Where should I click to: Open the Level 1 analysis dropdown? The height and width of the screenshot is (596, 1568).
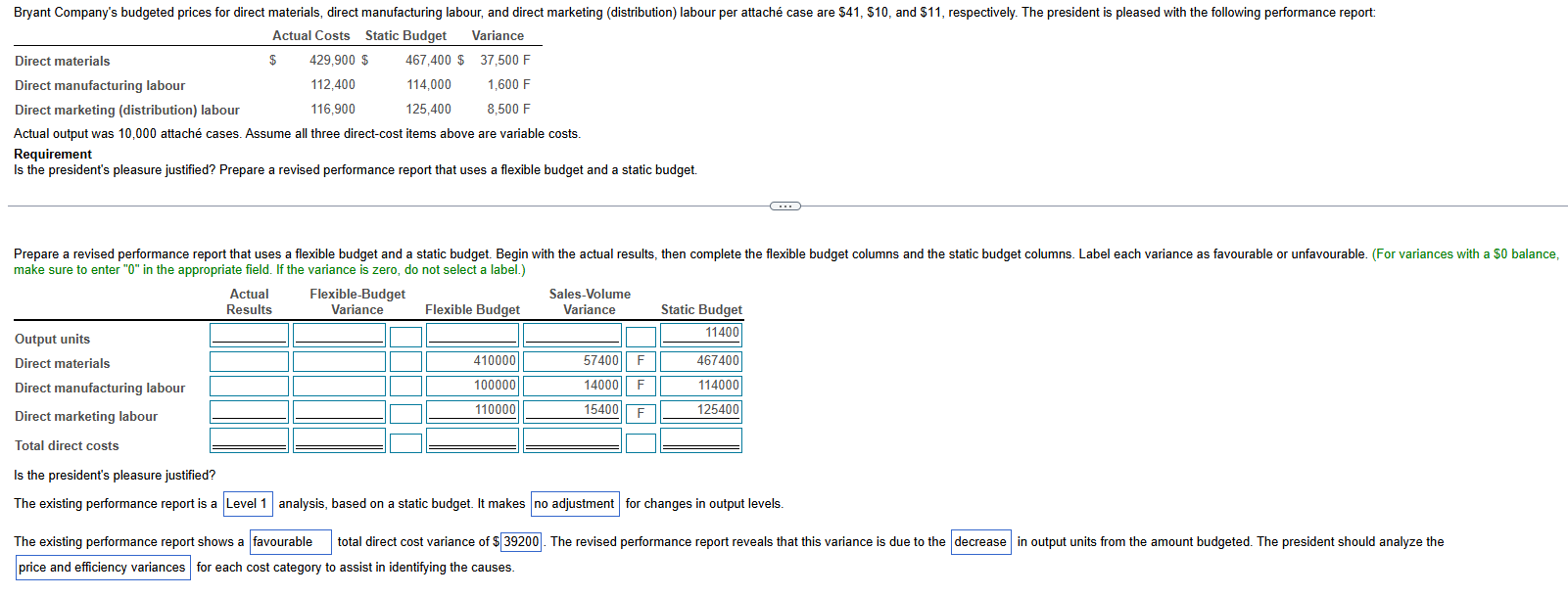click(248, 504)
